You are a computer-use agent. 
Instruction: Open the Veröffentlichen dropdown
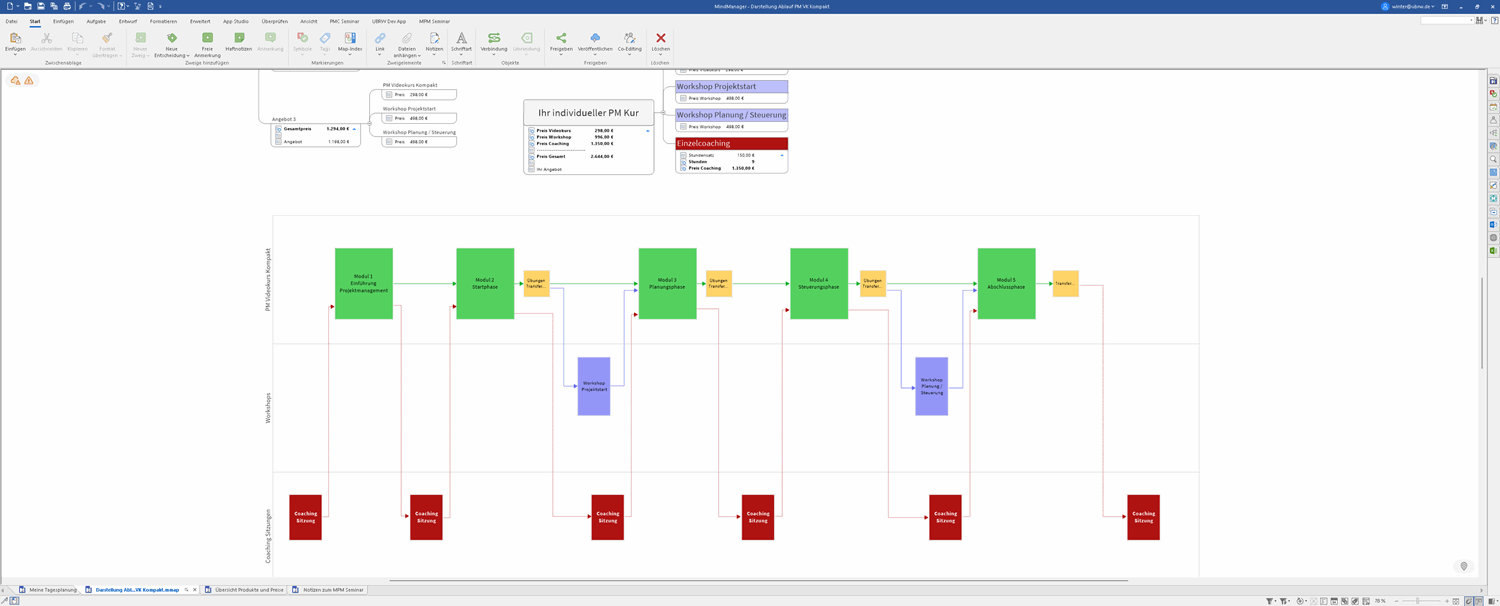coord(595,55)
